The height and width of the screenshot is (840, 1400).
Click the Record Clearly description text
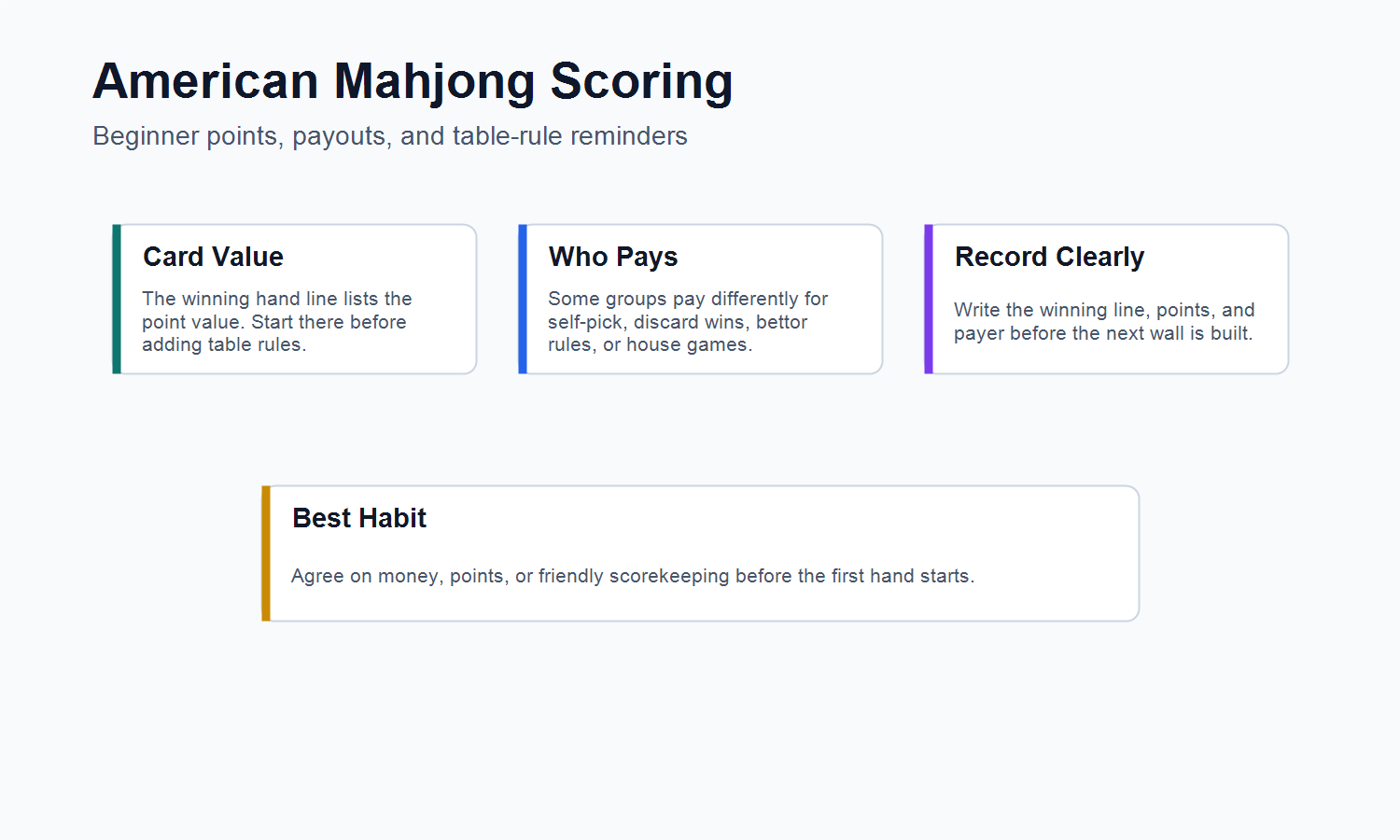1104,322
